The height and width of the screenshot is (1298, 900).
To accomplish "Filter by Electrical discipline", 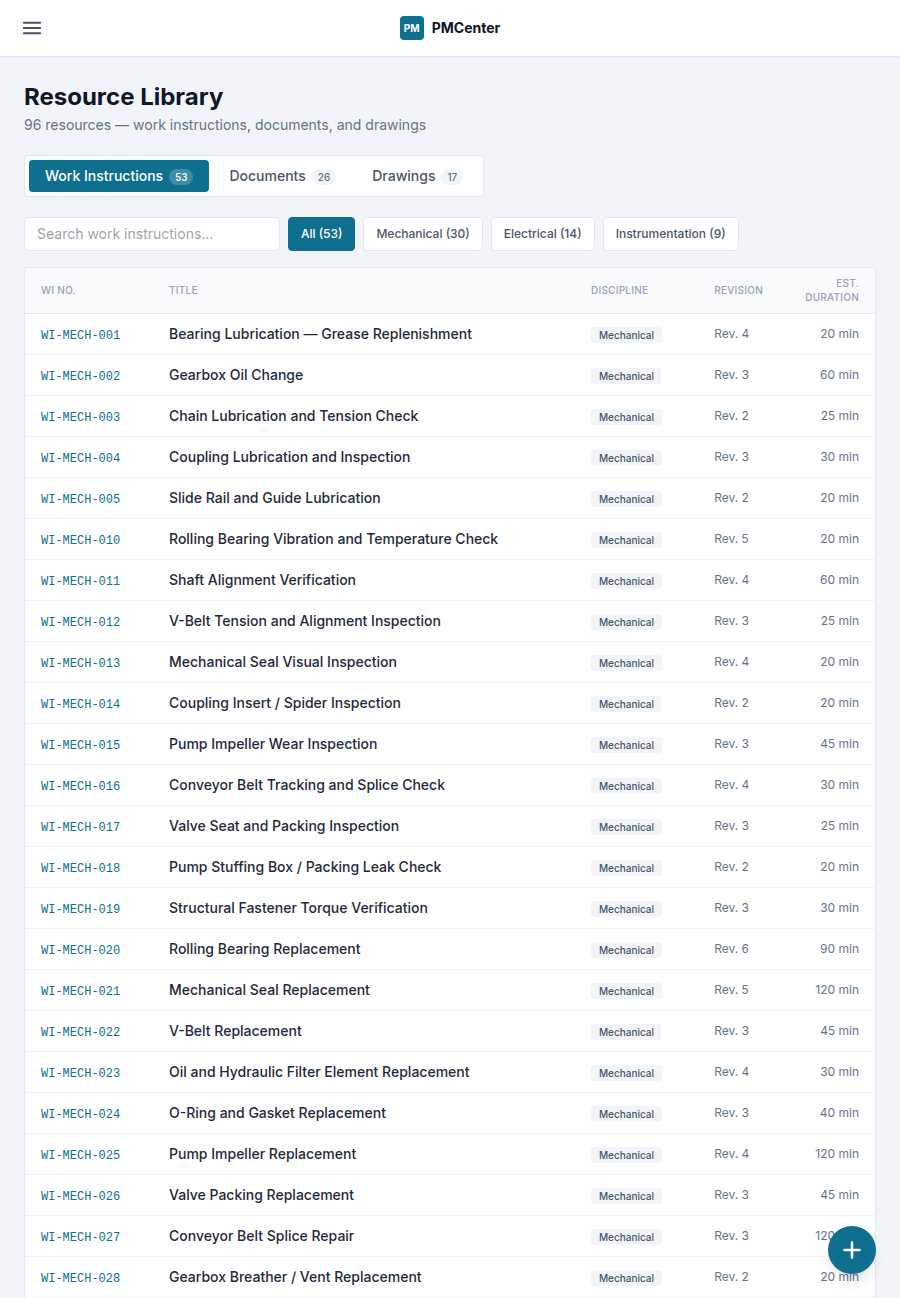I will coord(542,233).
